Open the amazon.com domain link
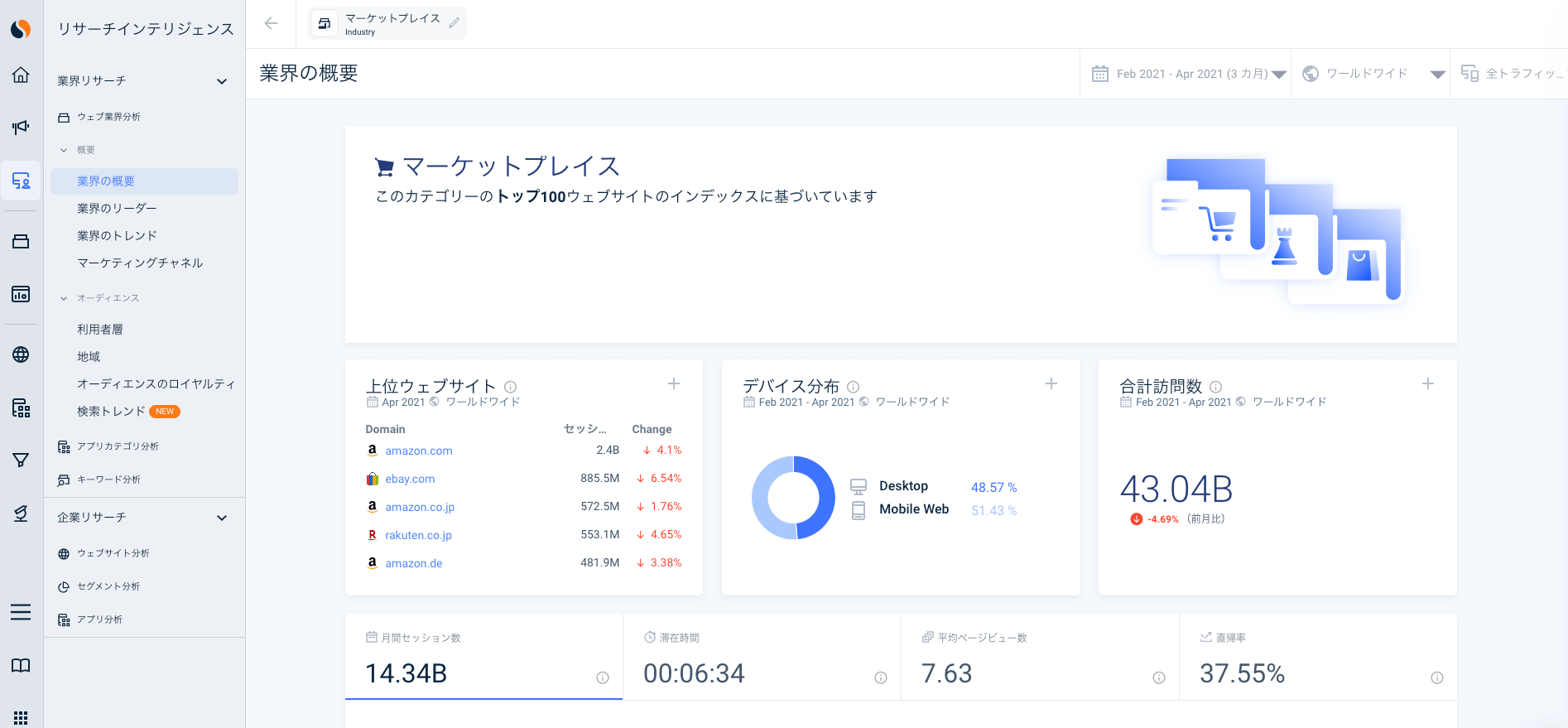 (x=418, y=451)
